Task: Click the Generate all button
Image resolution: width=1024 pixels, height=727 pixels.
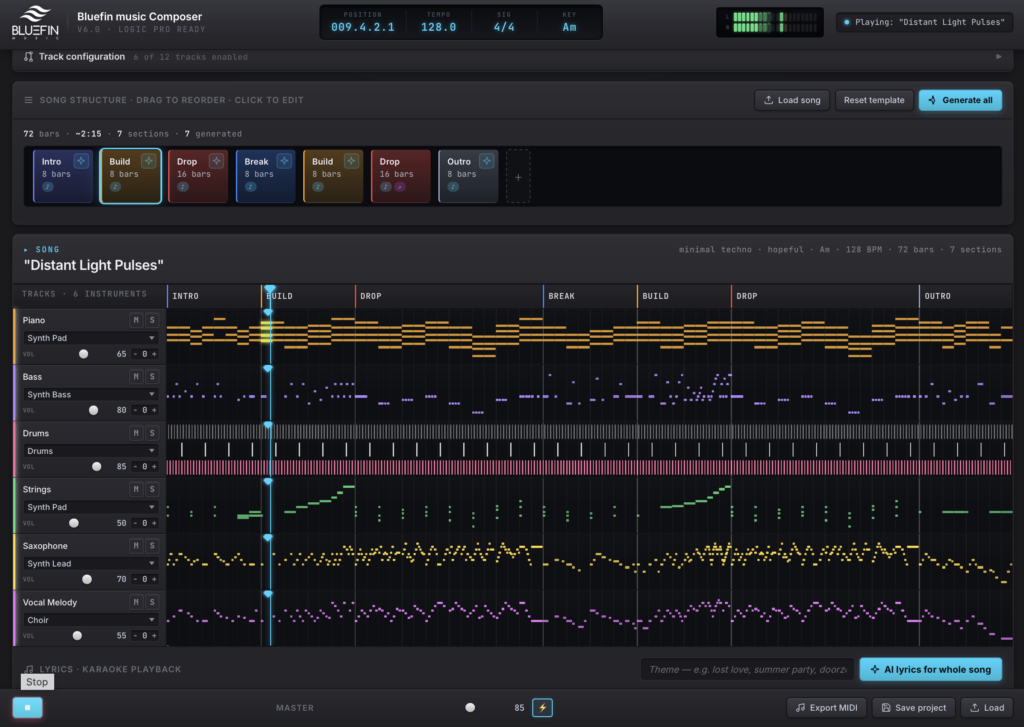Action: [x=960, y=100]
